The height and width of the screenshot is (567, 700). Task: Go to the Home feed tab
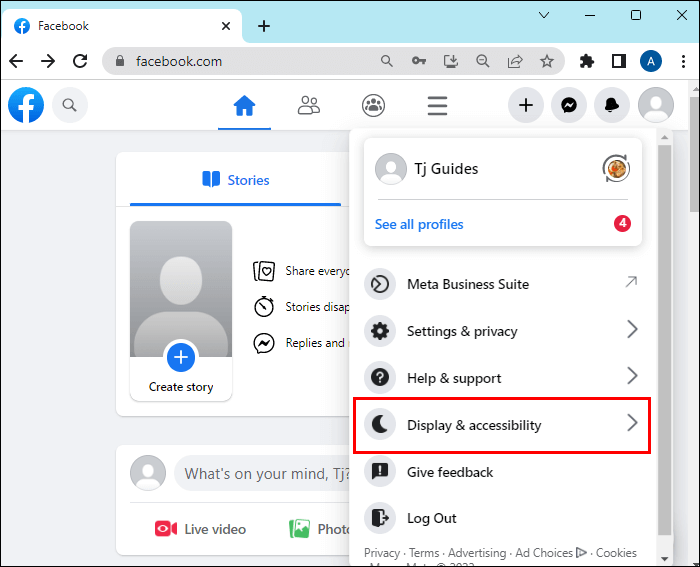(244, 106)
